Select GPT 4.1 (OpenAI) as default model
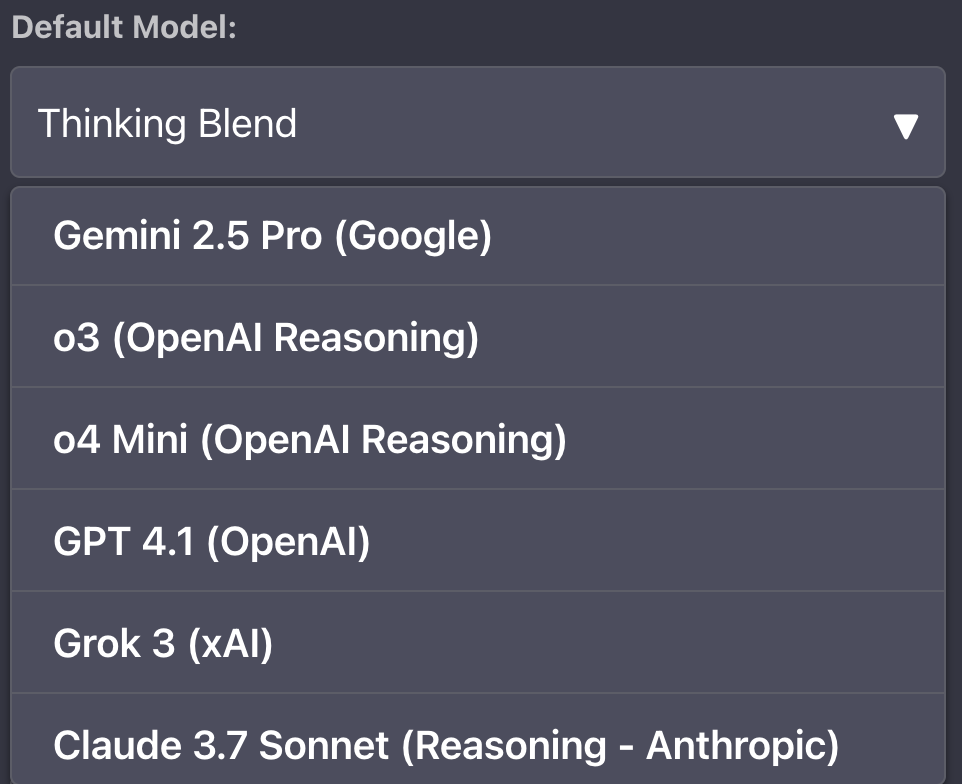Image resolution: width=962 pixels, height=784 pixels. 477,542
